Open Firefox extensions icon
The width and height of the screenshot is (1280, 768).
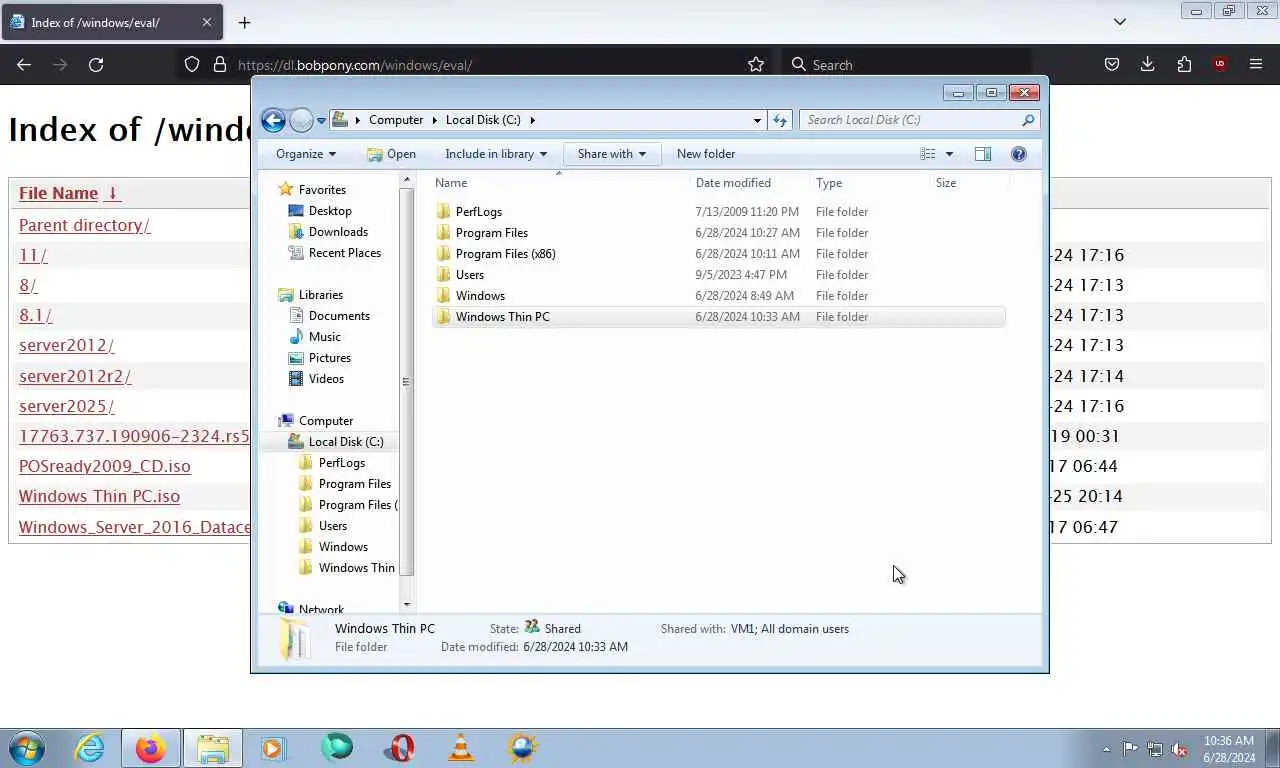pyautogui.click(x=1184, y=64)
